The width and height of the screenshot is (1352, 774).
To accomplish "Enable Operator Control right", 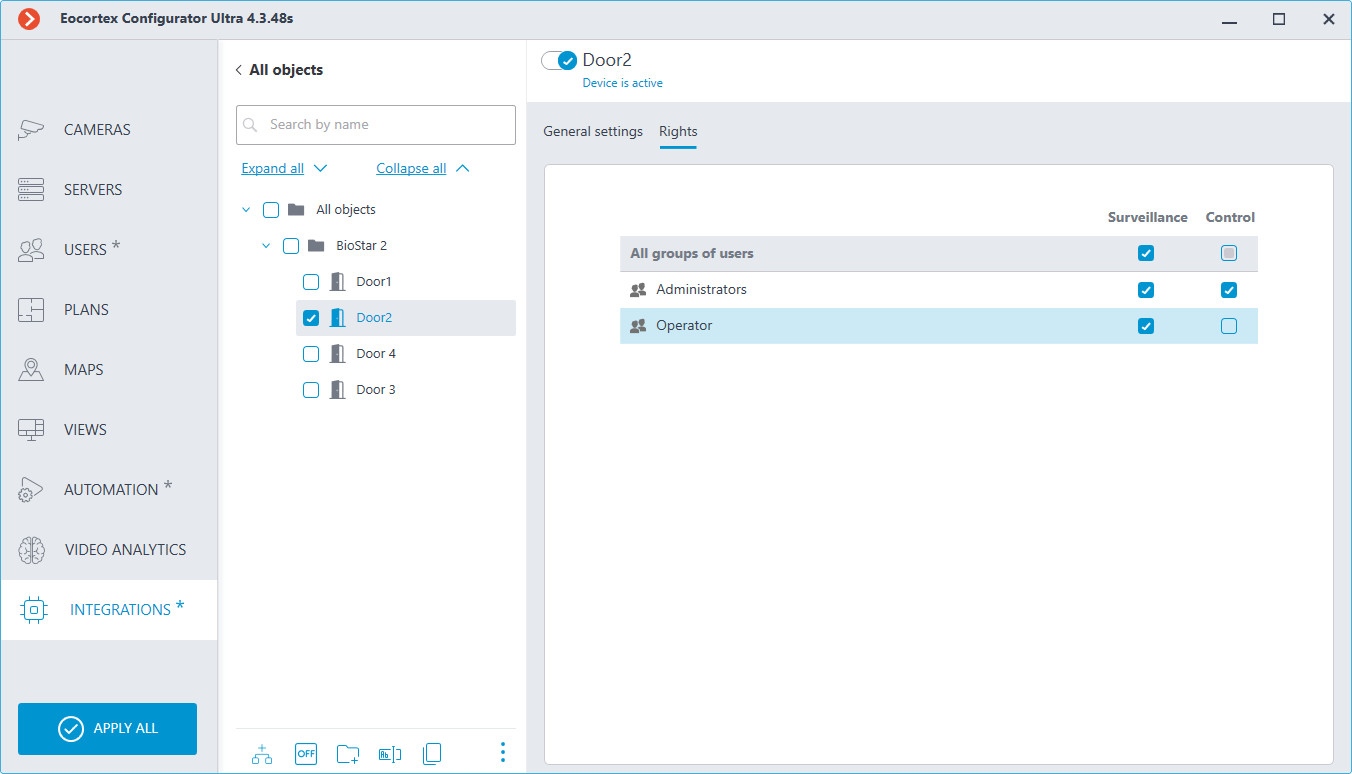I will [1229, 326].
